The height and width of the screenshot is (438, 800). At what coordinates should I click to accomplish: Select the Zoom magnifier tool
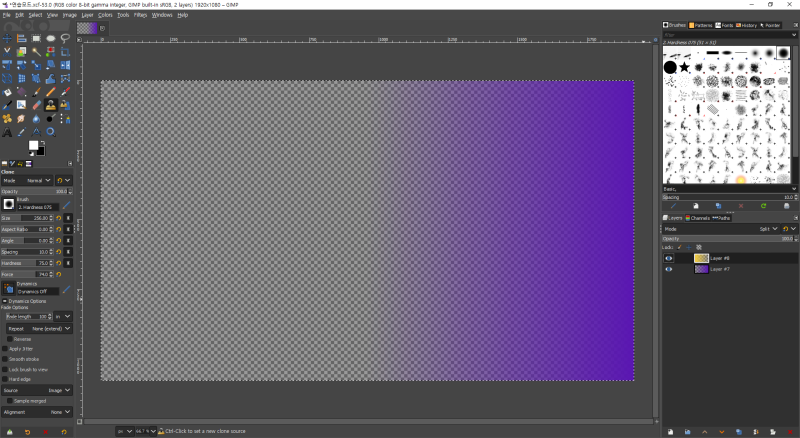point(51,132)
